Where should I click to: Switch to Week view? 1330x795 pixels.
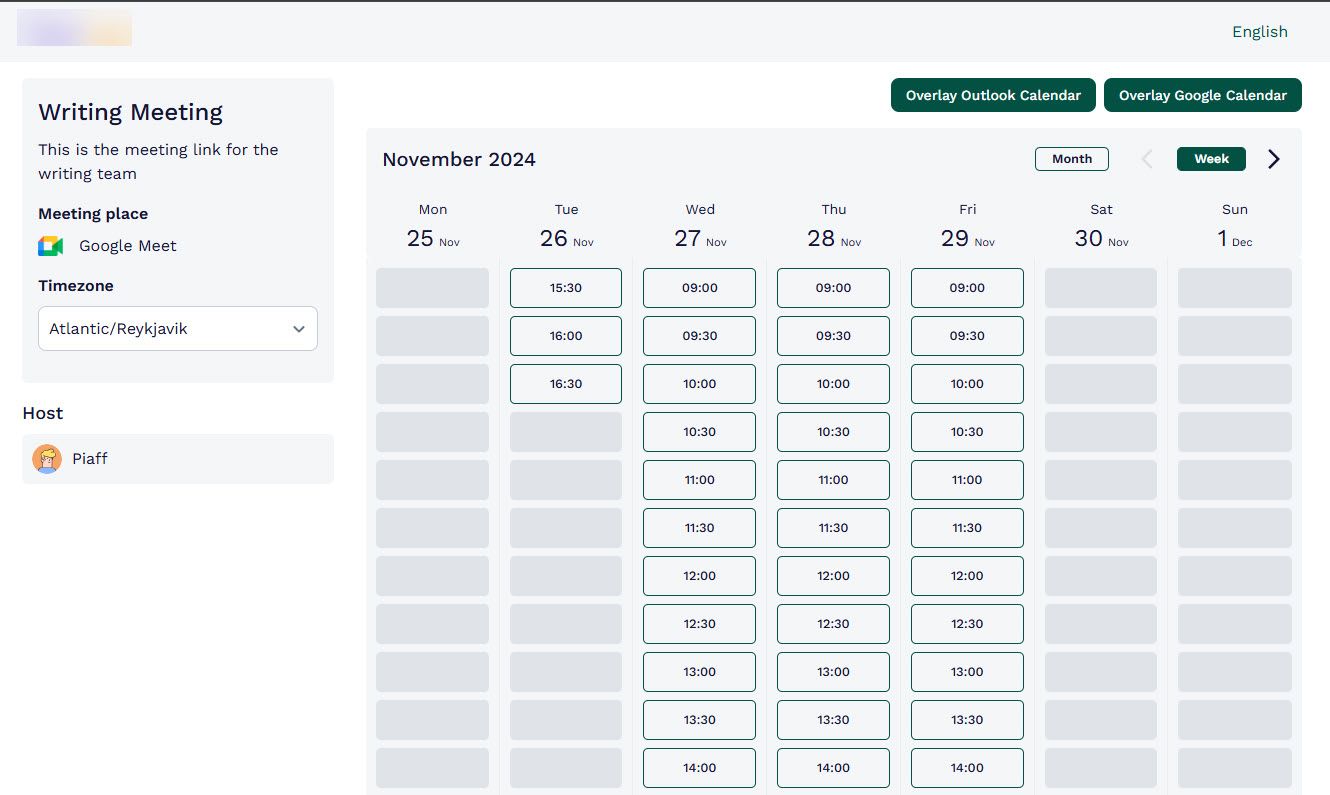pos(1211,158)
